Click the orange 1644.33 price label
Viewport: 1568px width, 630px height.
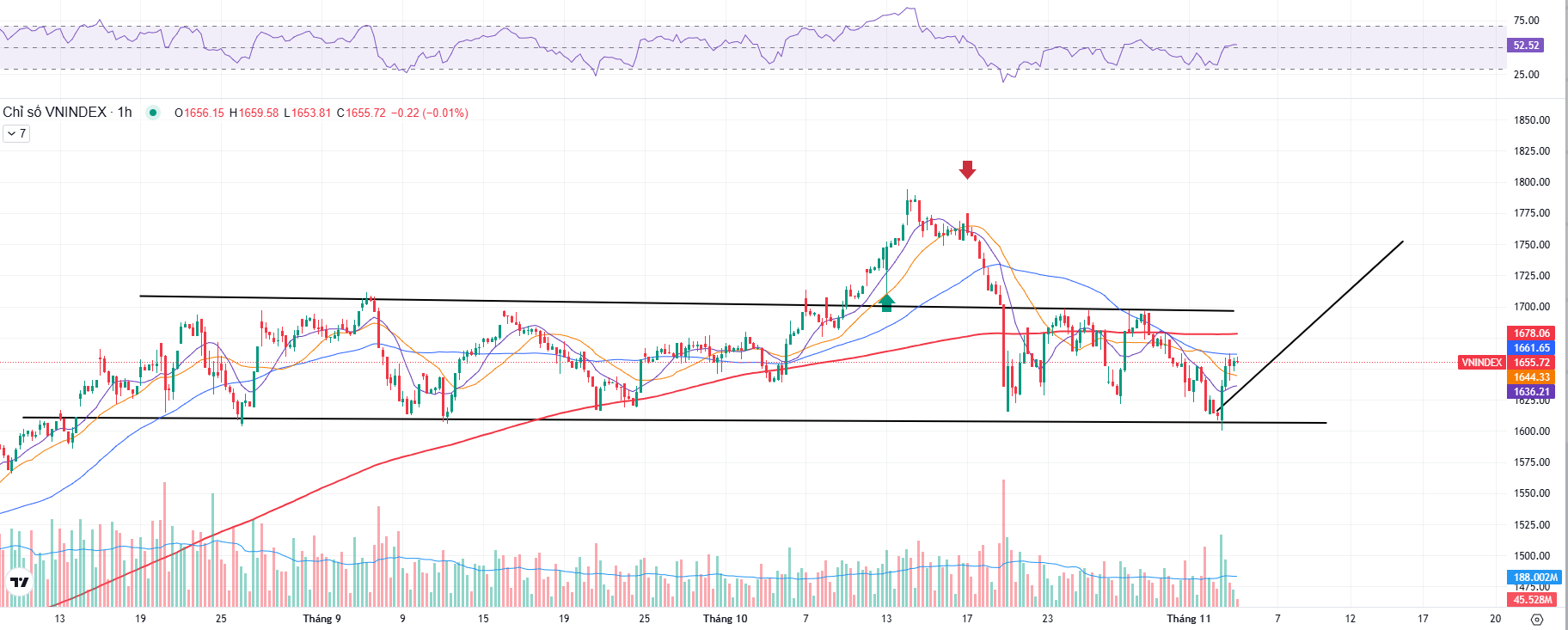(1531, 377)
